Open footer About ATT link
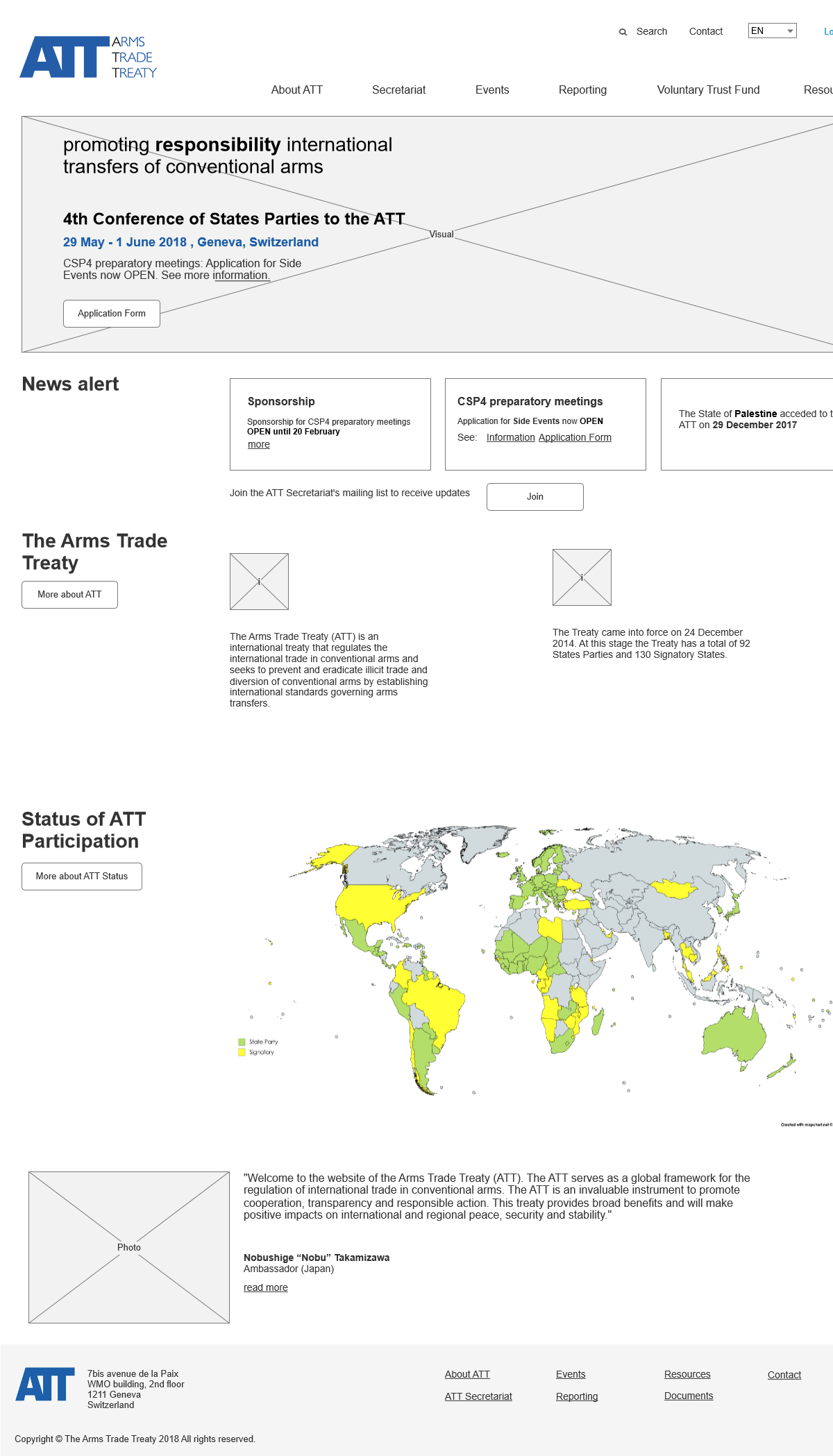 pyautogui.click(x=467, y=1374)
